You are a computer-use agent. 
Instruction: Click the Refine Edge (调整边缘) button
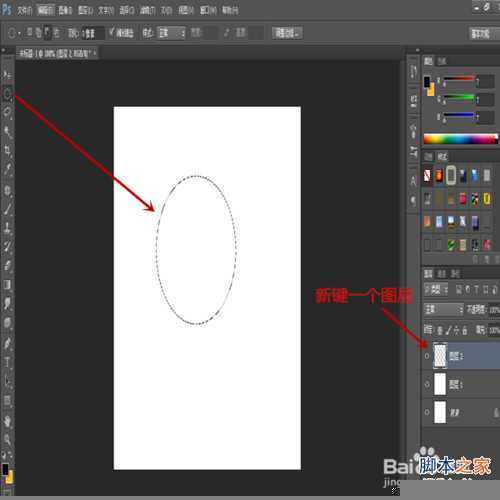point(287,33)
